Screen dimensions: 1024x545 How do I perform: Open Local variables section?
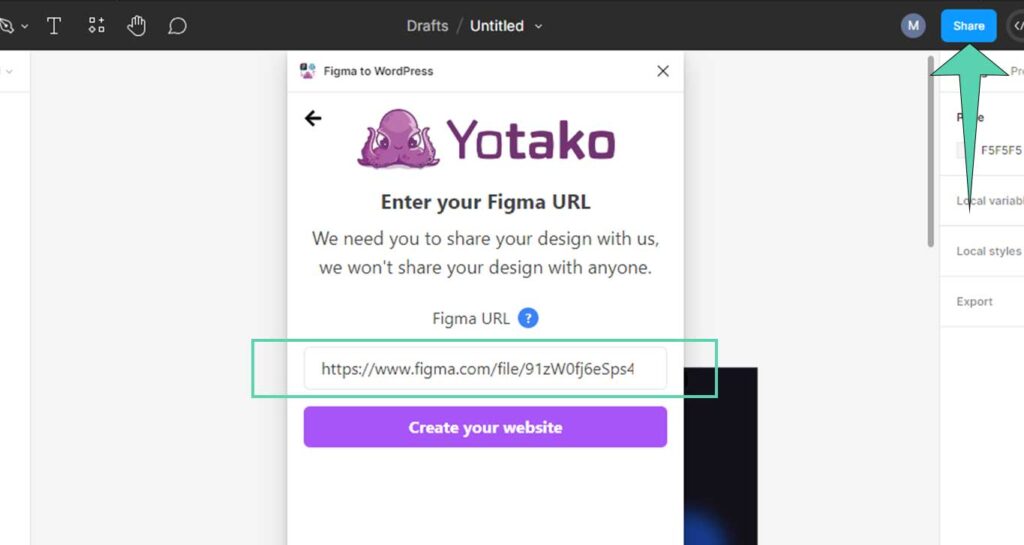[x=989, y=200]
